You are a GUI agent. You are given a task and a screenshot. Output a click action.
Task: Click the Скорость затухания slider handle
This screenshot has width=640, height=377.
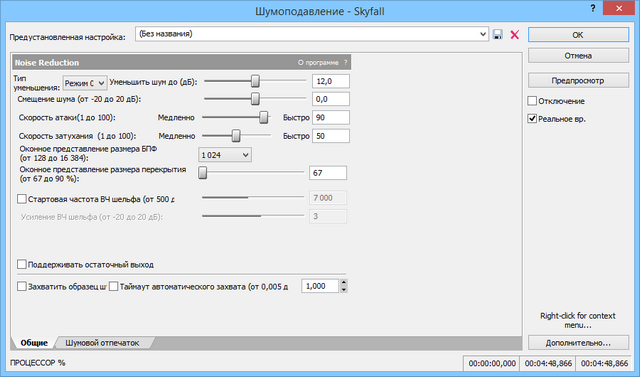point(236,136)
